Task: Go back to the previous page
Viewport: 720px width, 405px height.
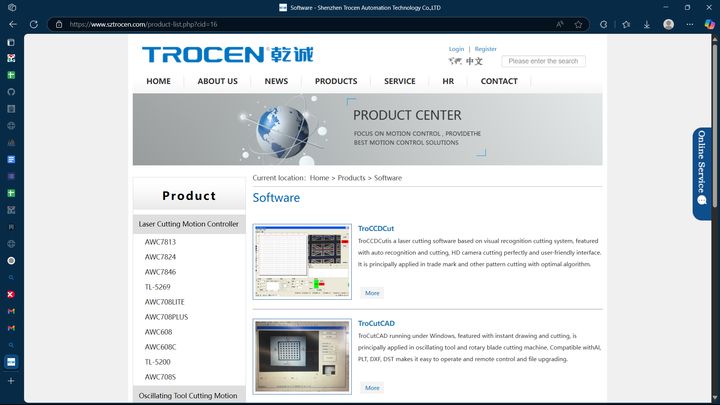Action: click(13, 24)
